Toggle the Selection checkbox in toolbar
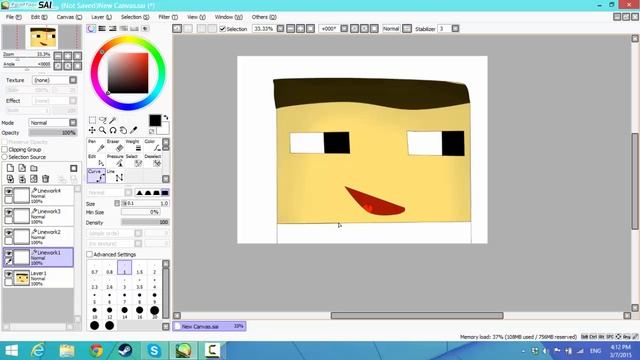The height and width of the screenshot is (360, 640). (x=222, y=29)
